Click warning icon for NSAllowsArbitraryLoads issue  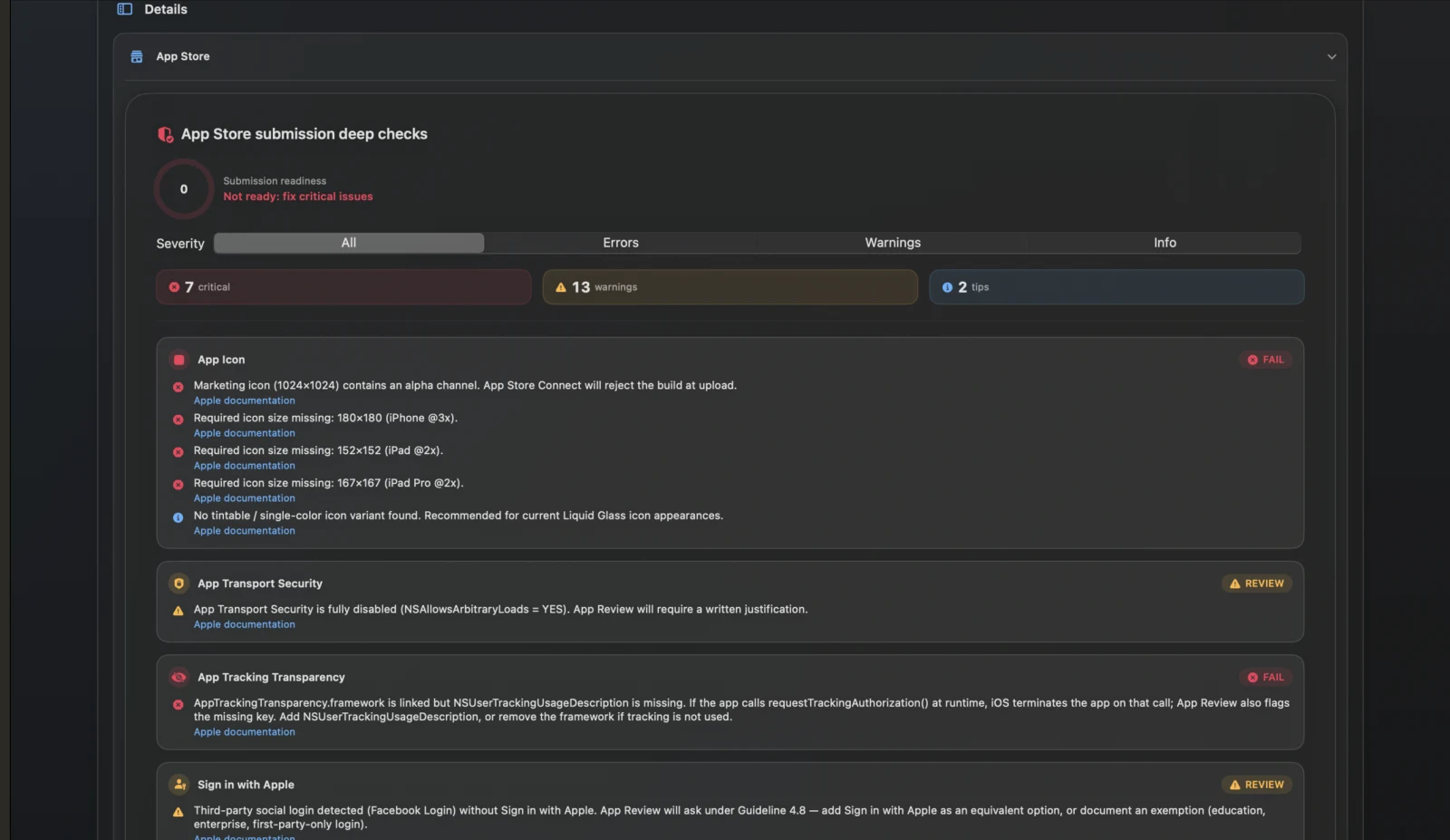pos(179,611)
